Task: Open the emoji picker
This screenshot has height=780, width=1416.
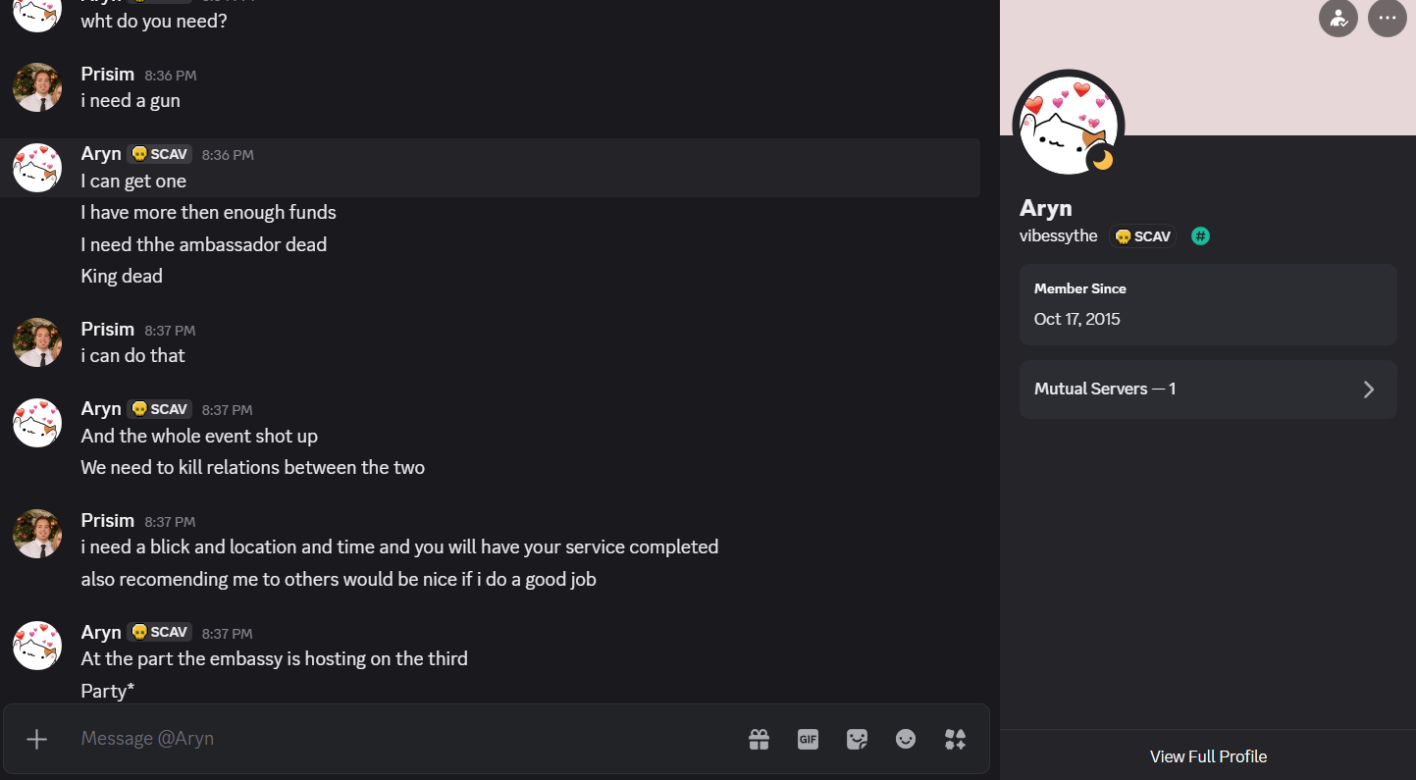Action: tap(906, 739)
